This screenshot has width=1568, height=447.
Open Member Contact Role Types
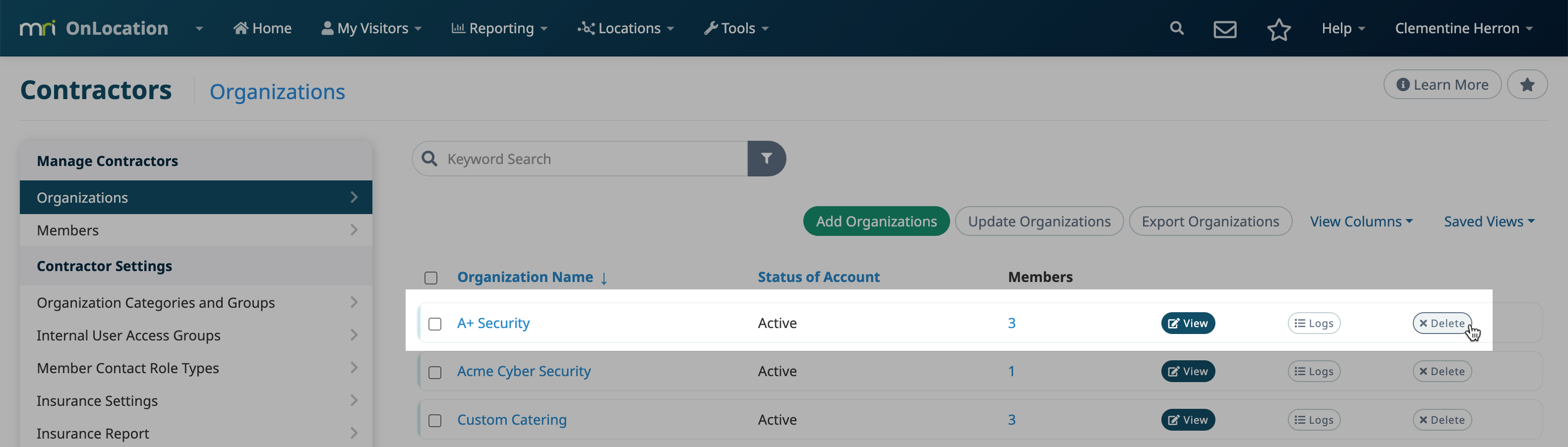[195, 368]
